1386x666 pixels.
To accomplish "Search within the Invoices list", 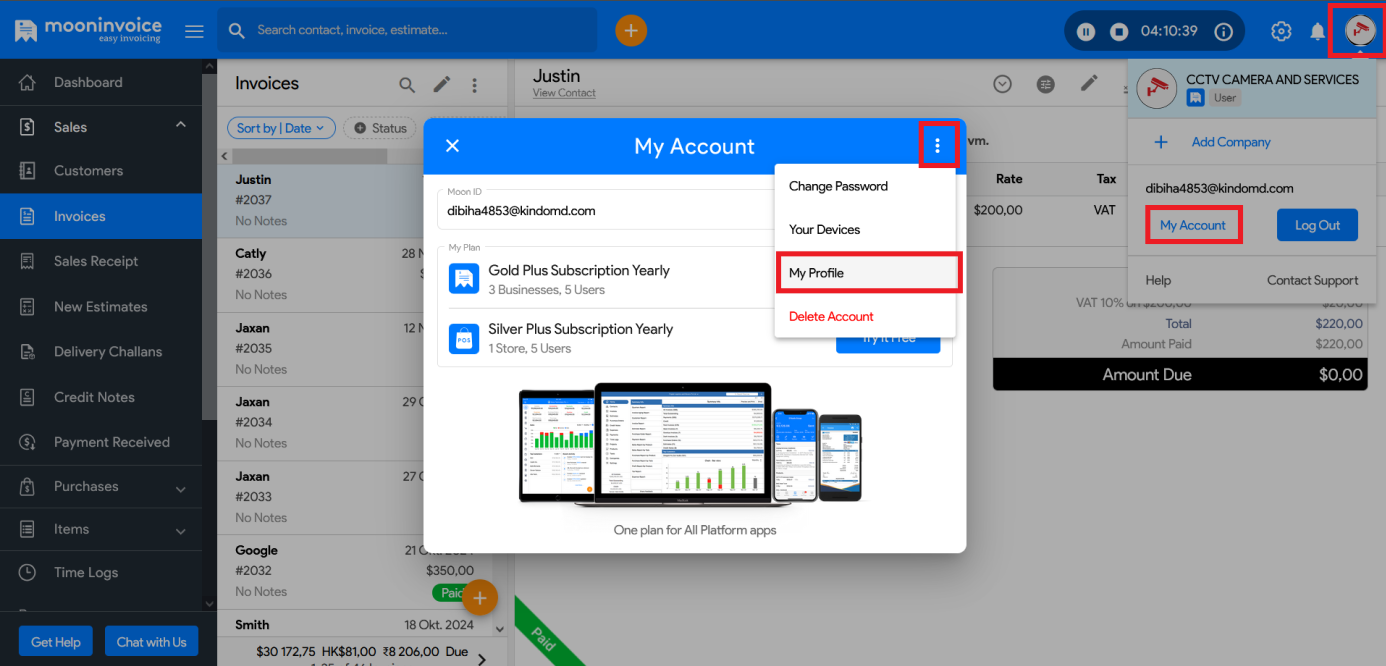I will 407,85.
